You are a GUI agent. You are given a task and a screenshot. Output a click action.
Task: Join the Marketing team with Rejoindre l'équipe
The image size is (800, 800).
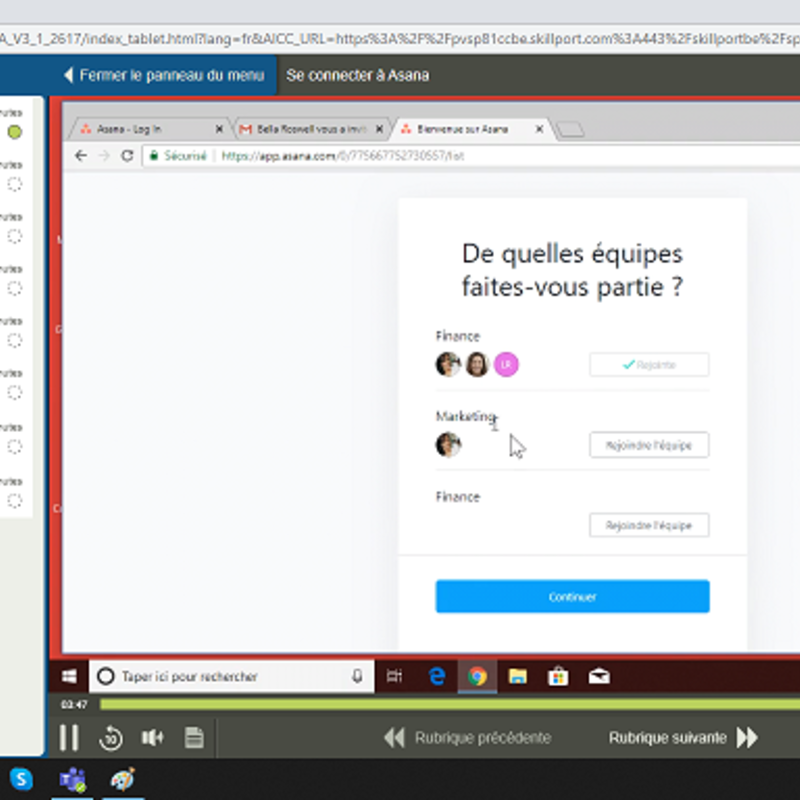coord(649,445)
